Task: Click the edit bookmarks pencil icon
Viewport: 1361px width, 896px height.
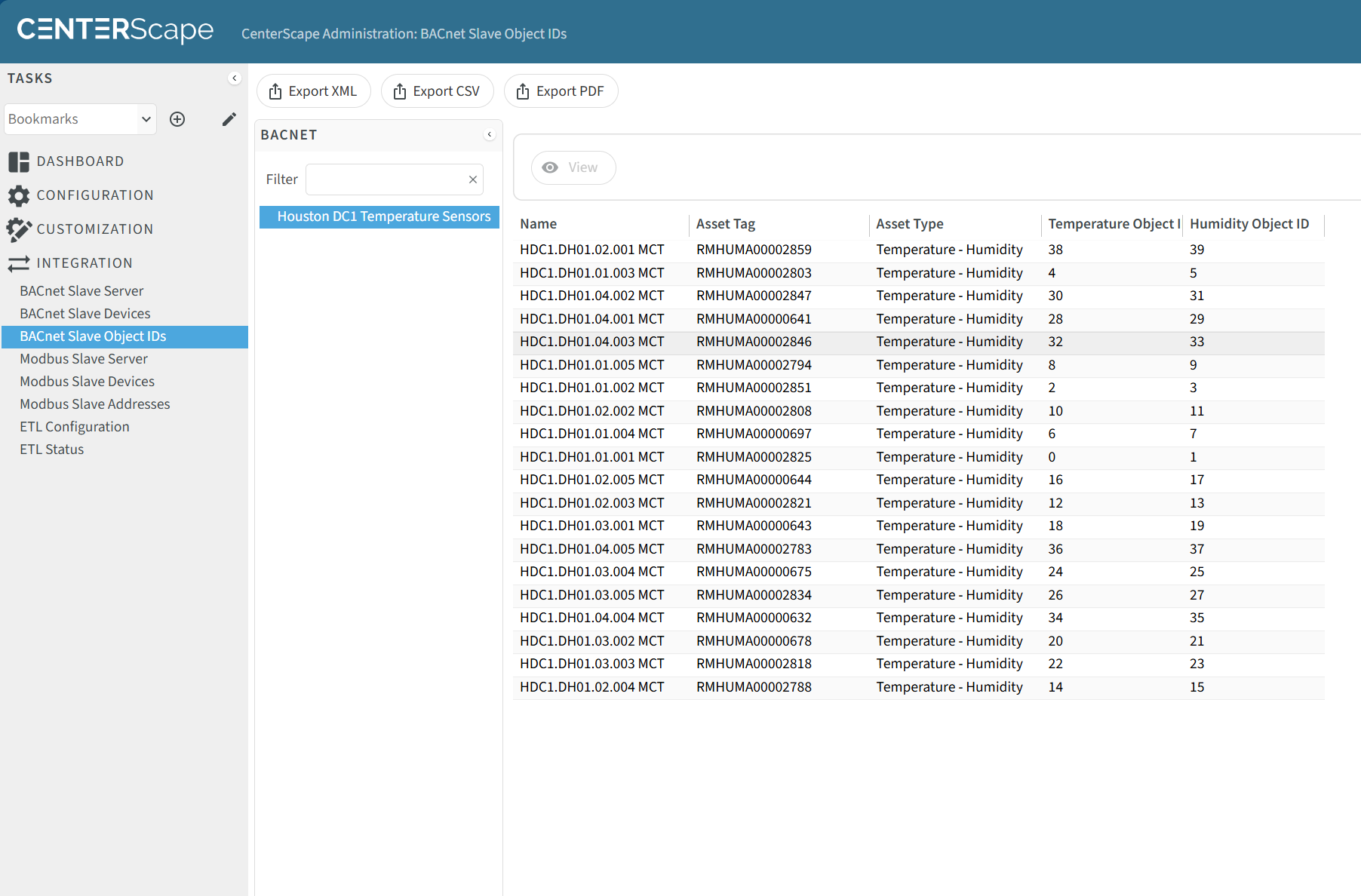Action: coord(229,119)
